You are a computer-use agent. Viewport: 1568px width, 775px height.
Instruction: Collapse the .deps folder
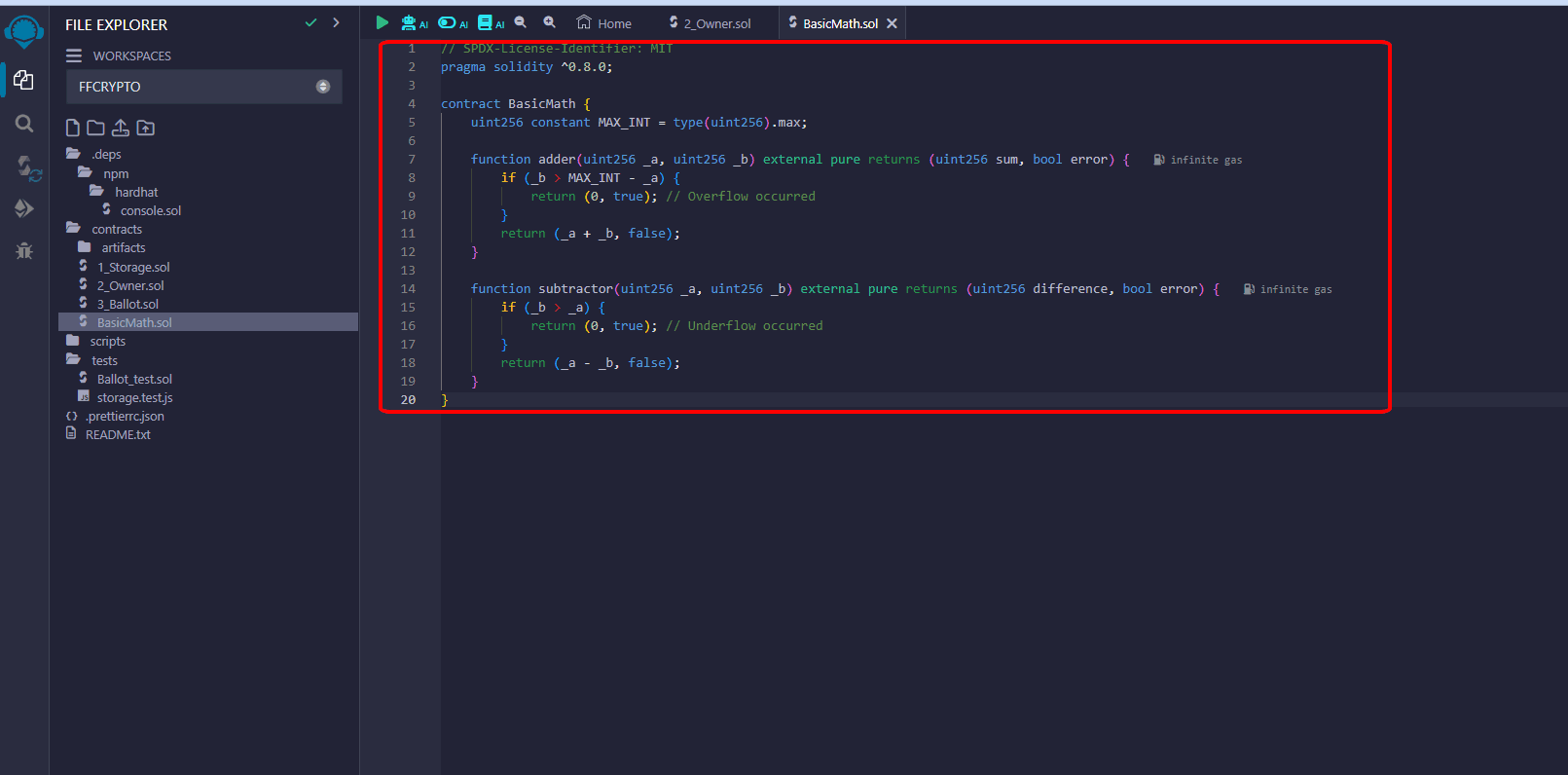click(x=93, y=154)
